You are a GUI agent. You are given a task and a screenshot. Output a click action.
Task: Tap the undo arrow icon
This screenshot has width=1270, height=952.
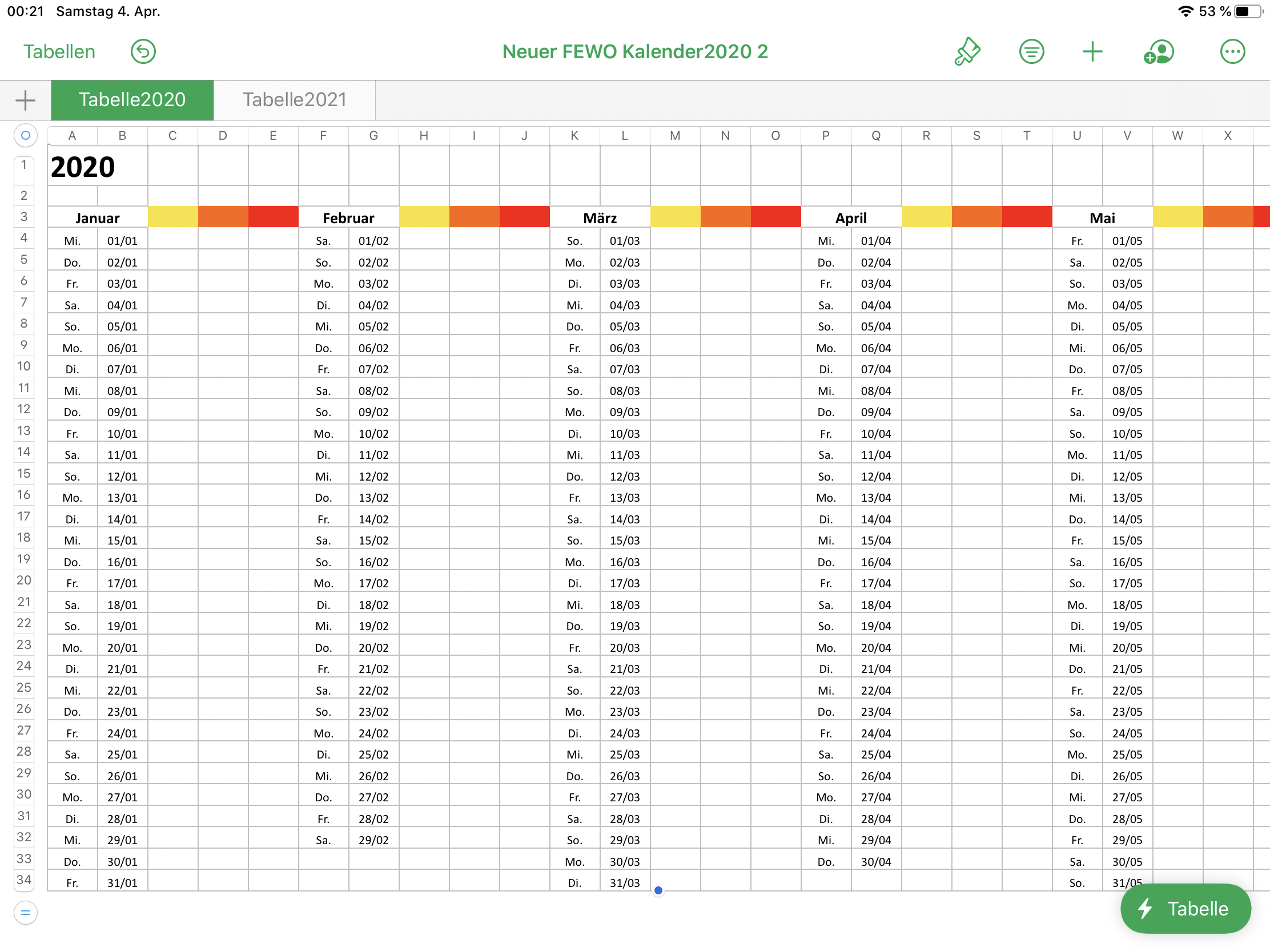point(143,51)
